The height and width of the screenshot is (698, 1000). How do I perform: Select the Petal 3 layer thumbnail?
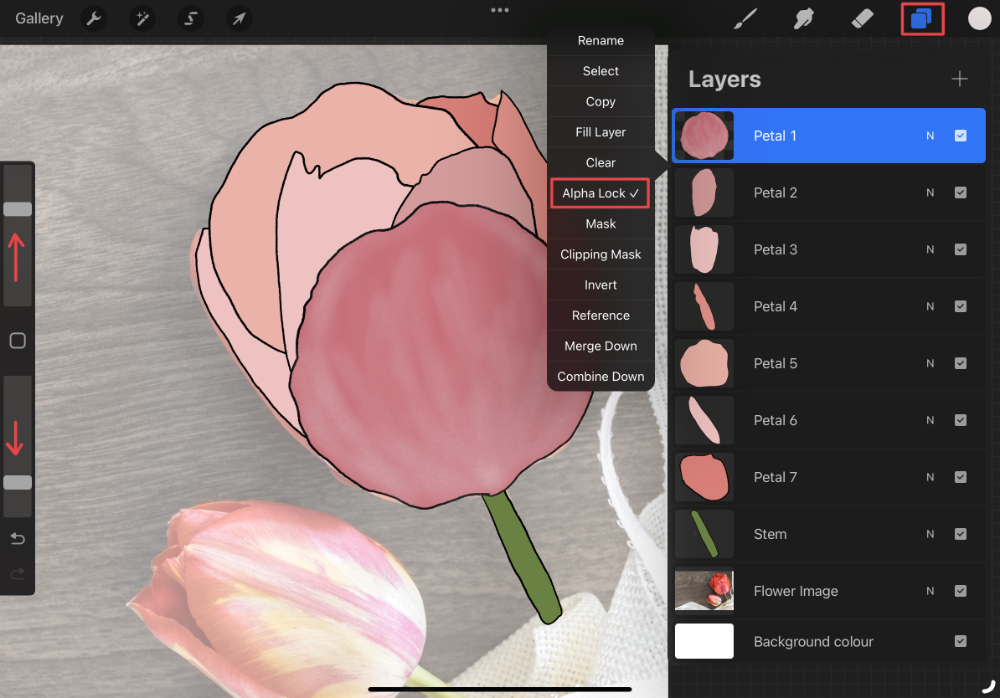point(705,249)
